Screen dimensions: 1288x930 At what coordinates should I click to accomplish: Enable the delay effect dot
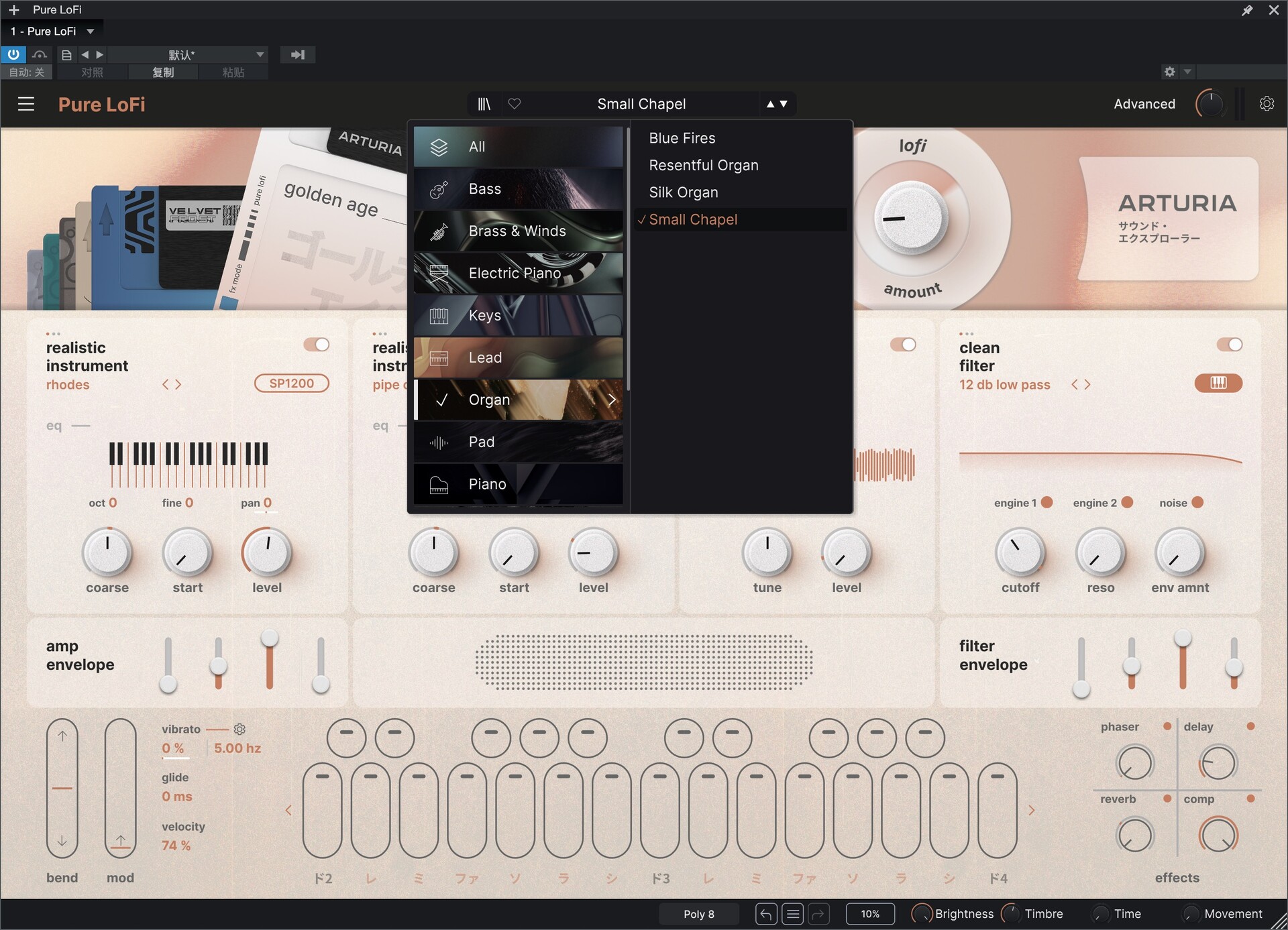tap(1250, 726)
